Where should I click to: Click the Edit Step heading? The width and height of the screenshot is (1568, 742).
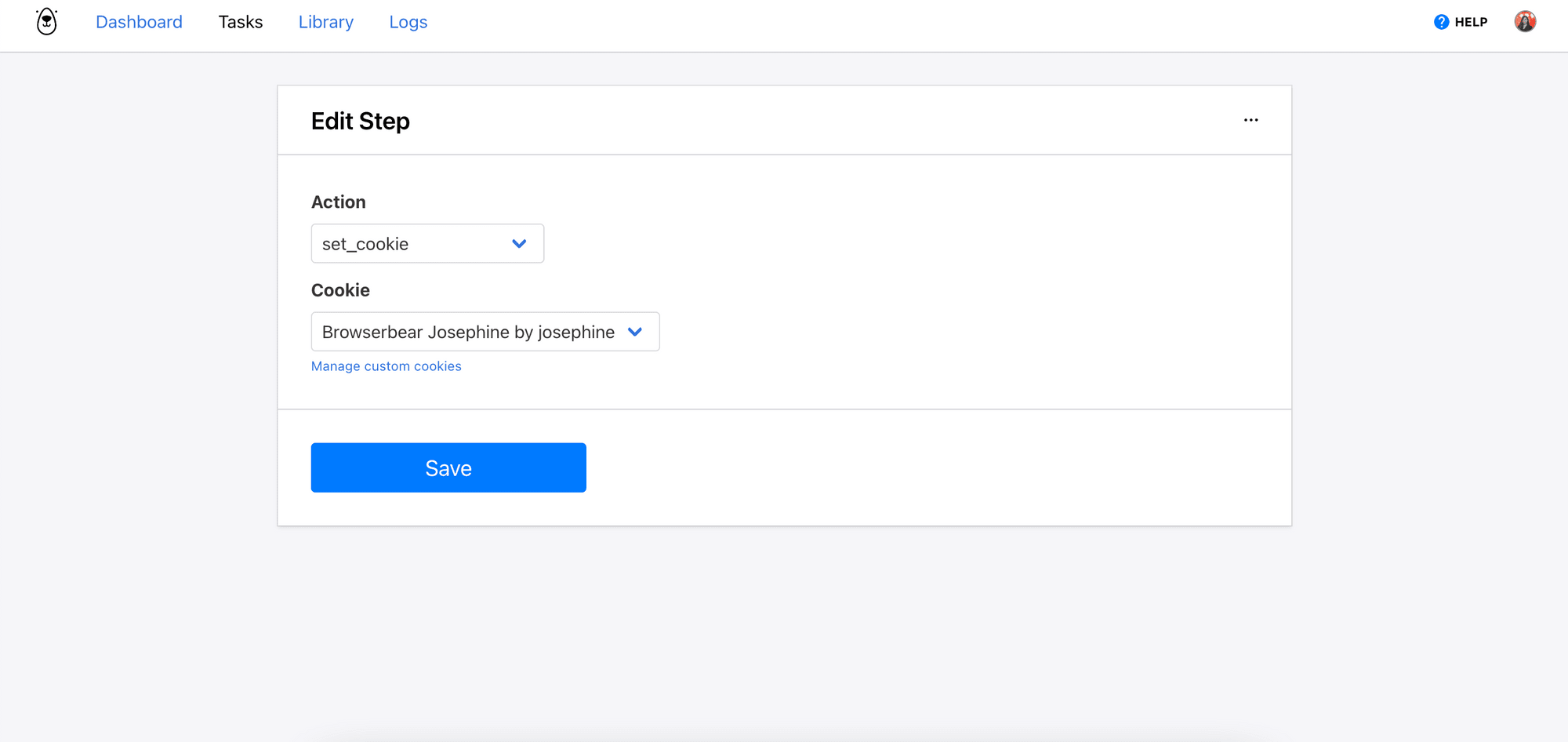[x=360, y=120]
